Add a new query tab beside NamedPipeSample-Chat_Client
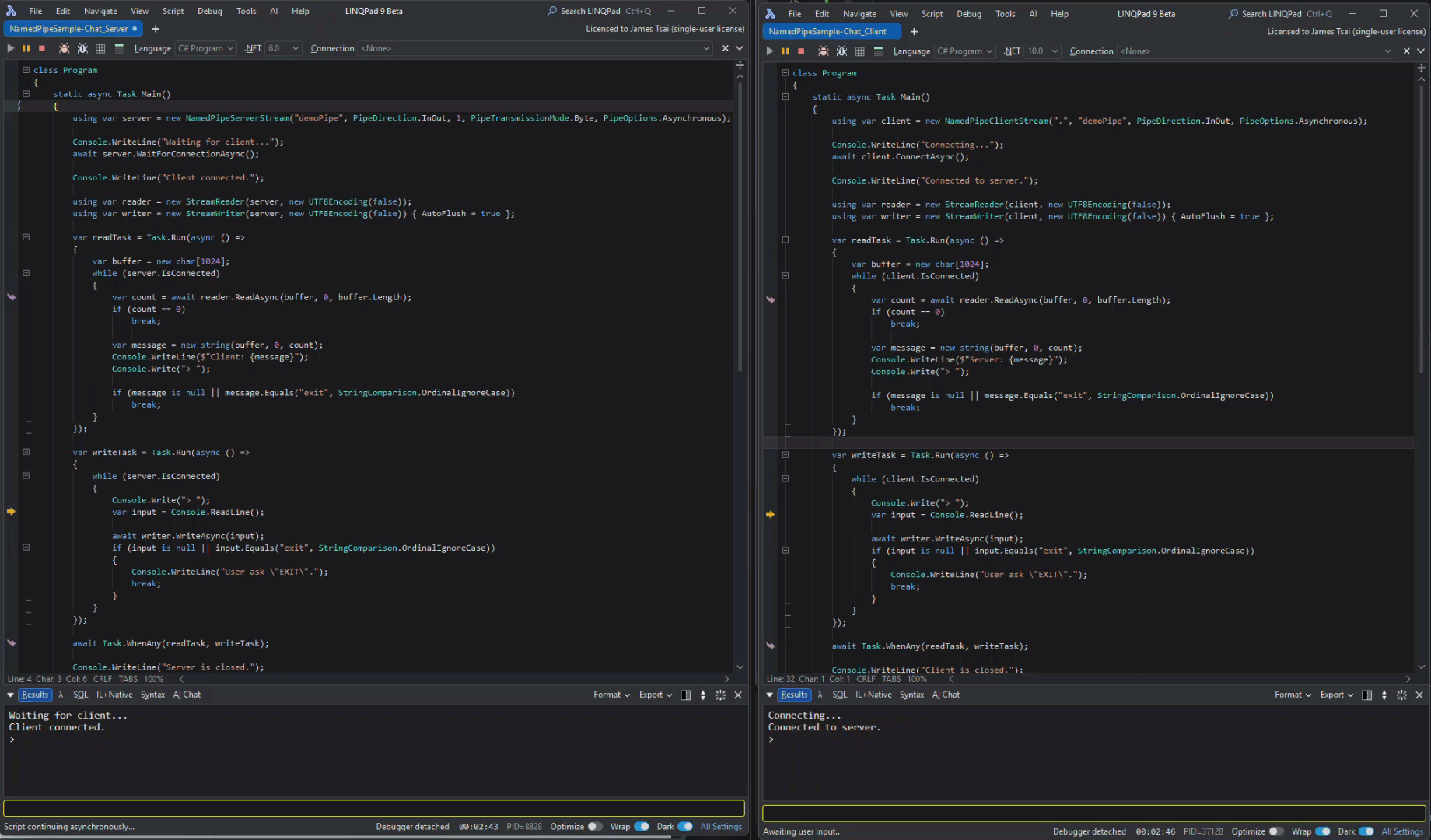The image size is (1431, 840). point(914,32)
